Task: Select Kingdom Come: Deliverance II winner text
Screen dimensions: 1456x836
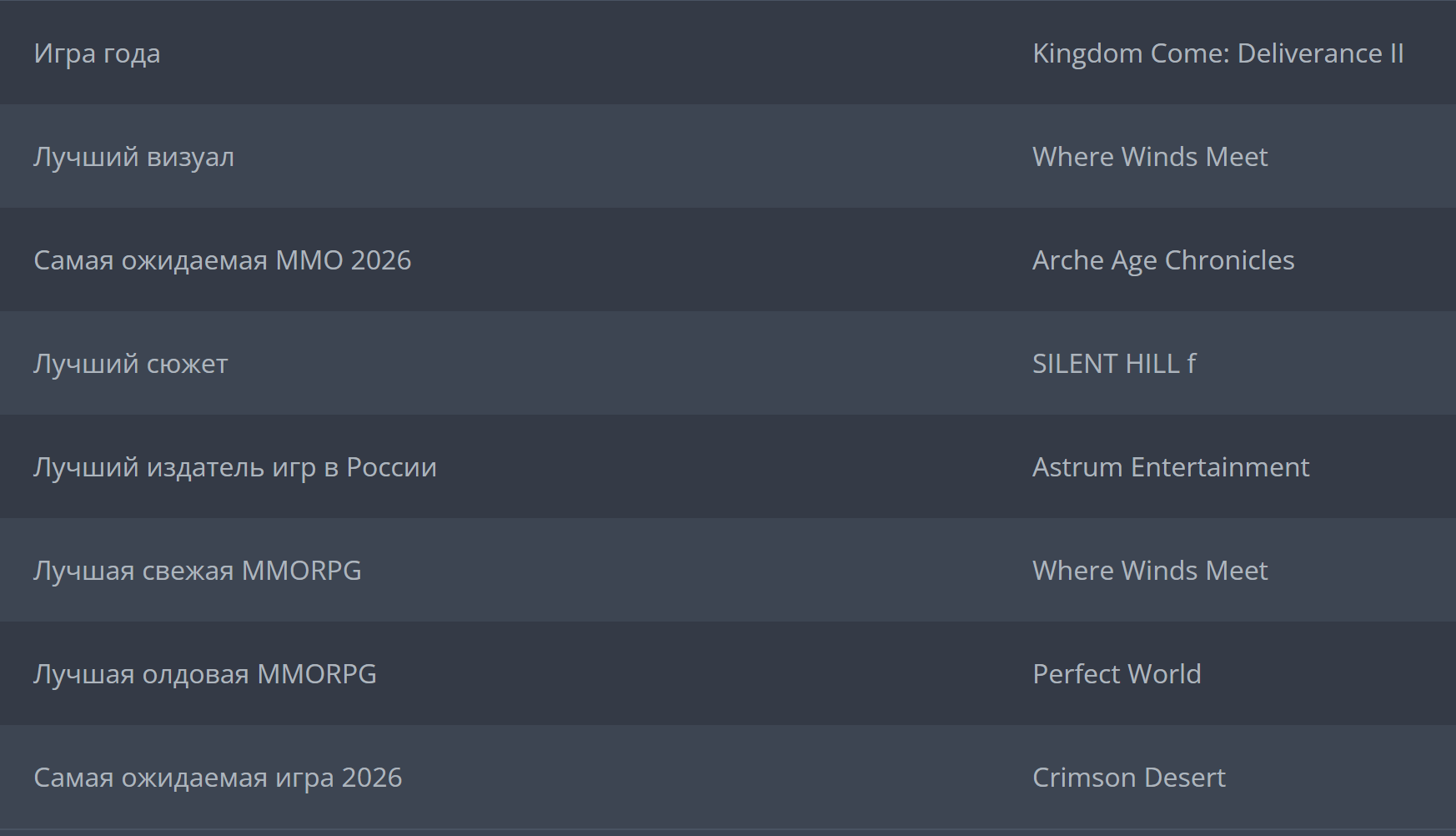Action: tap(1218, 53)
